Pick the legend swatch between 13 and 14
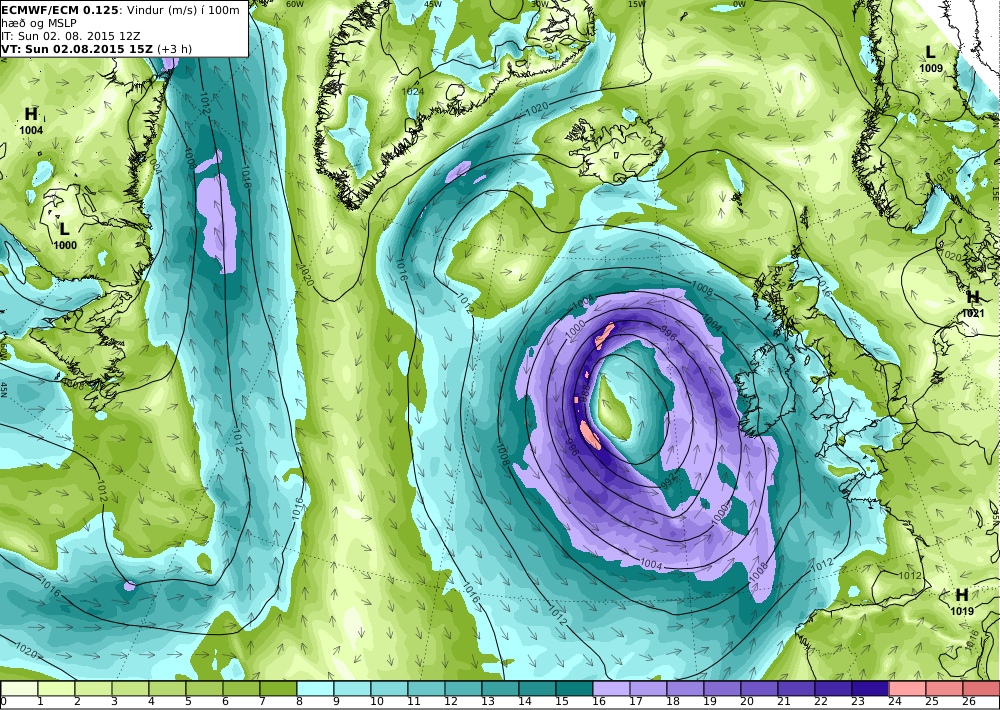The height and width of the screenshot is (710, 1000). coord(500,688)
